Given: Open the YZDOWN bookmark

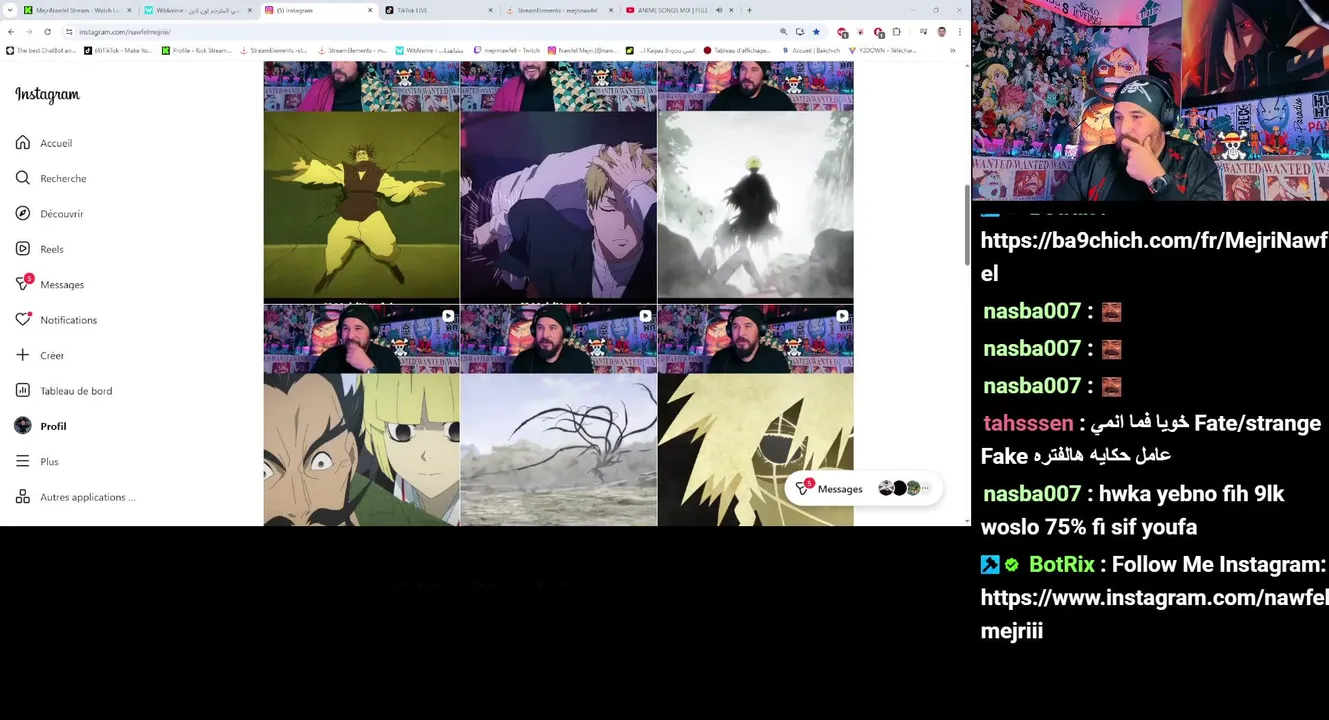Looking at the screenshot, I should point(882,50).
